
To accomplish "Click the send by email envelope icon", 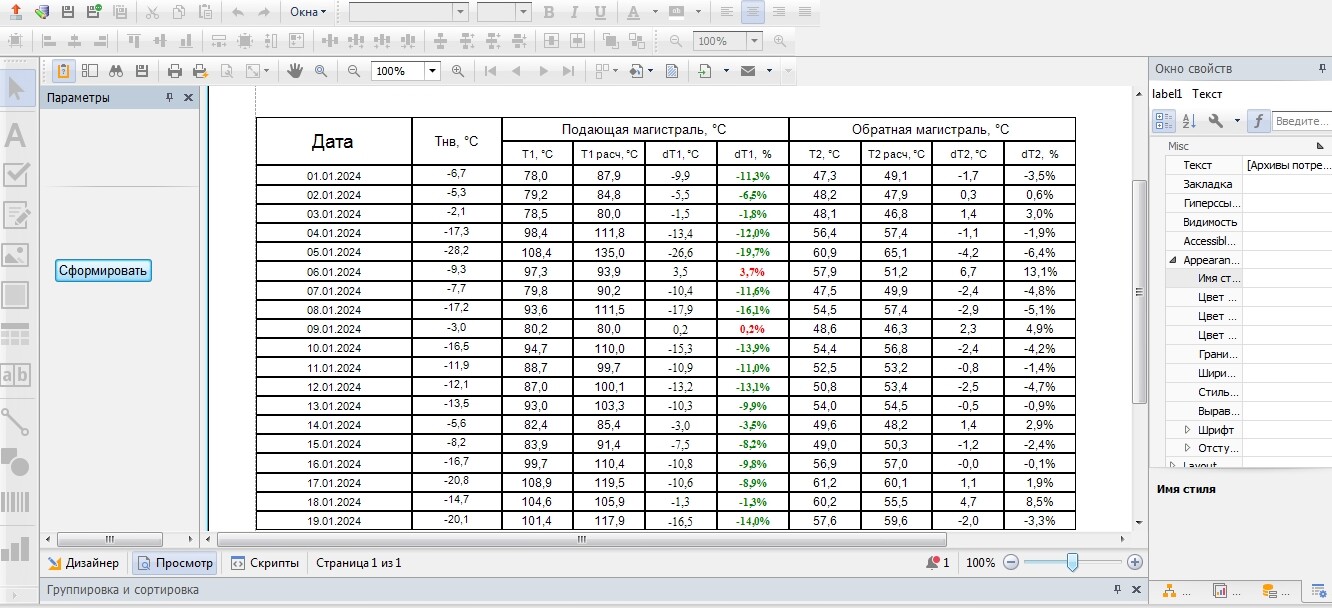I will click(747, 71).
